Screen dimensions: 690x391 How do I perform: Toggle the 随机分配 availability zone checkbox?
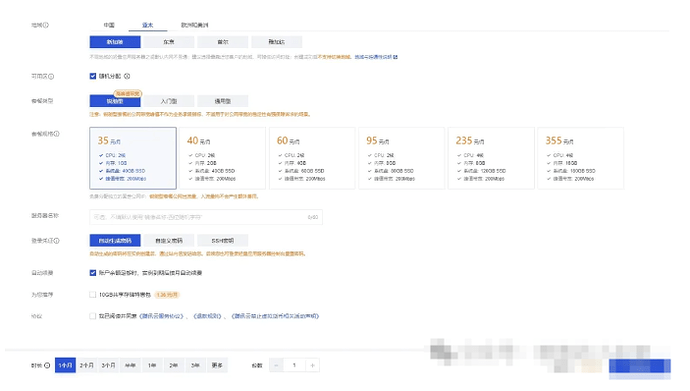point(93,76)
